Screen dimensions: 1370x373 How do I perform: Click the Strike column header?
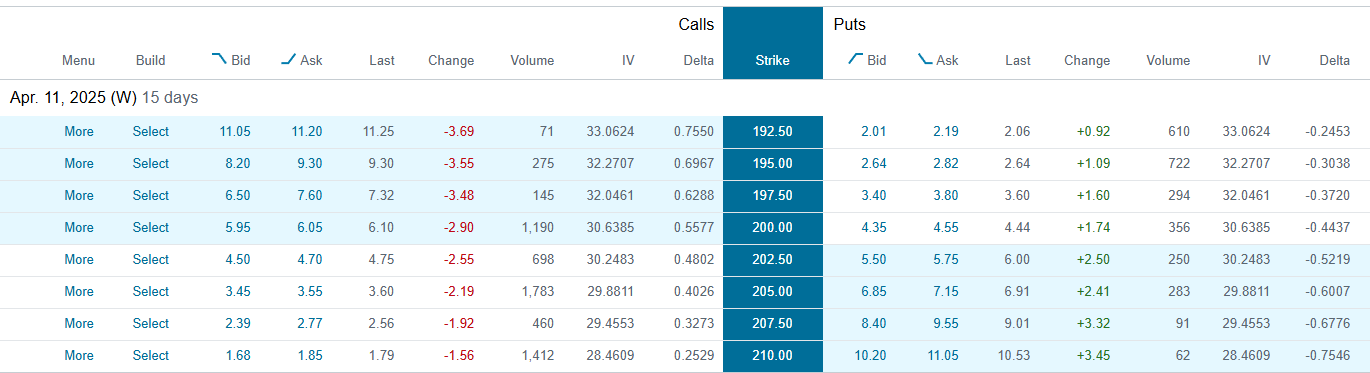coord(772,60)
